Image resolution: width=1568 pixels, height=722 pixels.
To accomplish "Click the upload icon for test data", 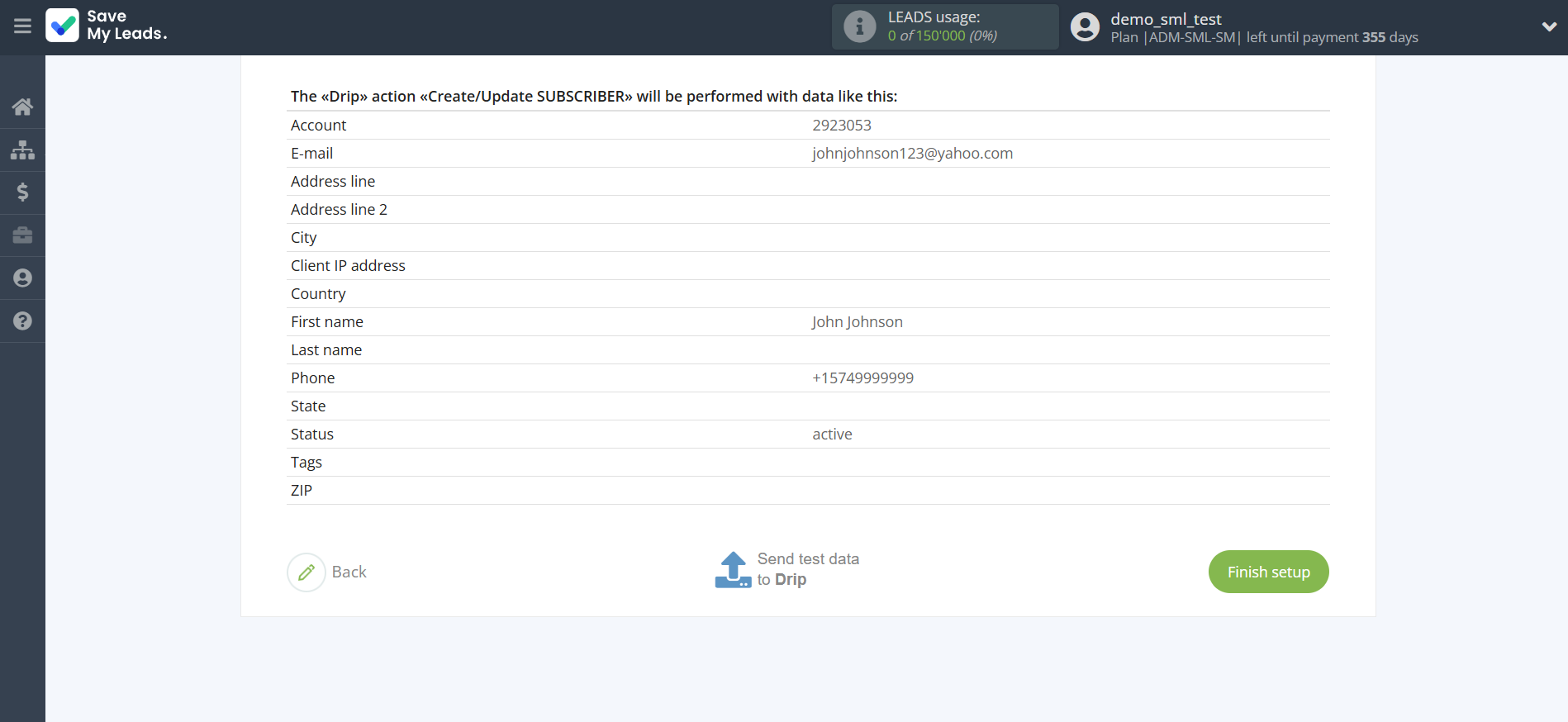I will pyautogui.click(x=733, y=570).
